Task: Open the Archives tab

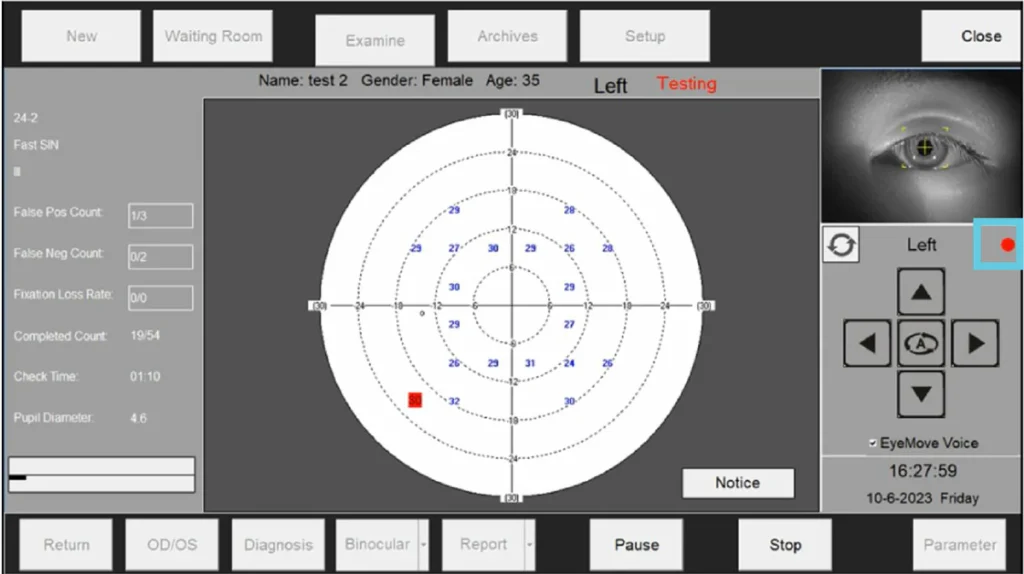Action: pyautogui.click(x=507, y=36)
